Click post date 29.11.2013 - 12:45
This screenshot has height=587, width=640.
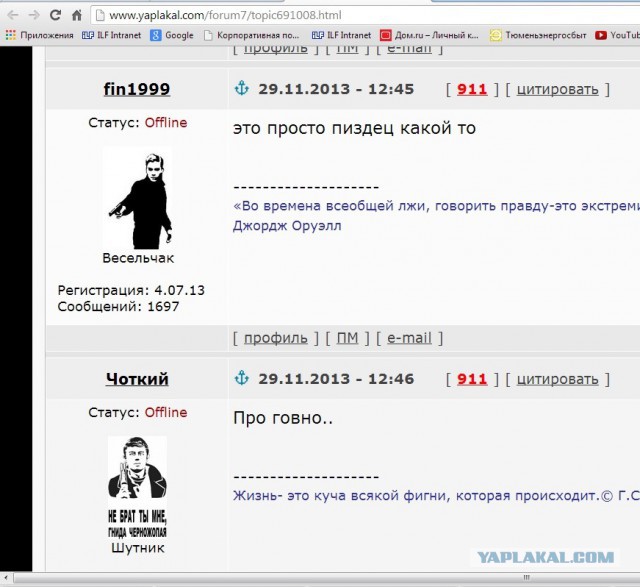pos(336,89)
